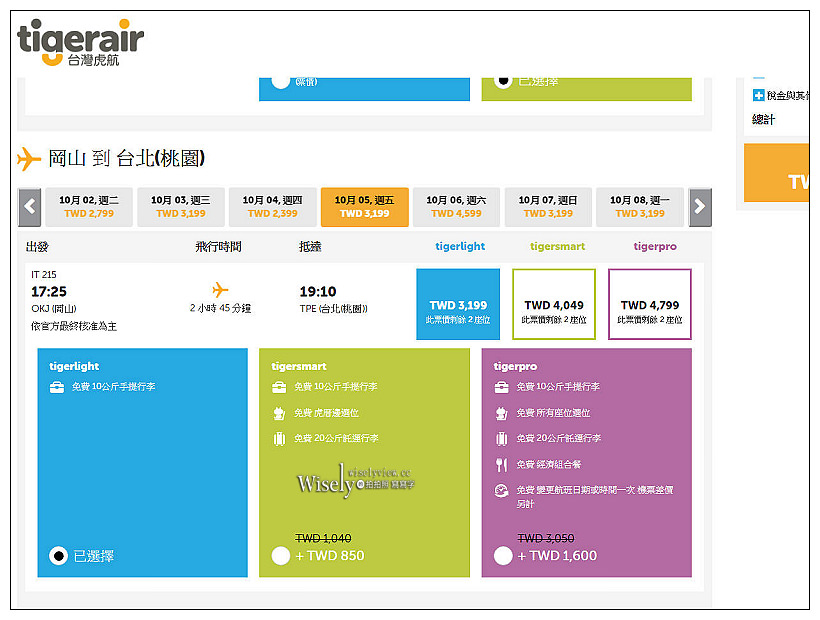
Task: Click left arrow to view earlier dates
Action: tap(28, 206)
